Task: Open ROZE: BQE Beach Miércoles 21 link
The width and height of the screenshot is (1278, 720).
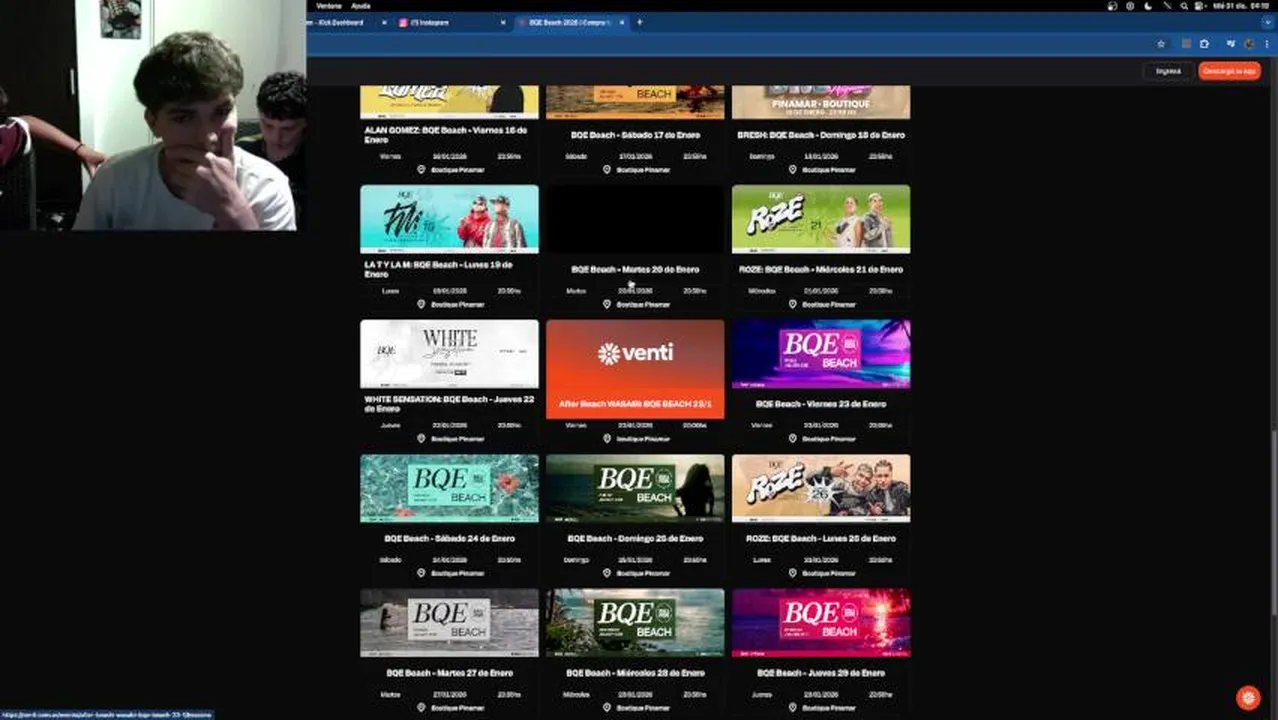Action: point(821,269)
